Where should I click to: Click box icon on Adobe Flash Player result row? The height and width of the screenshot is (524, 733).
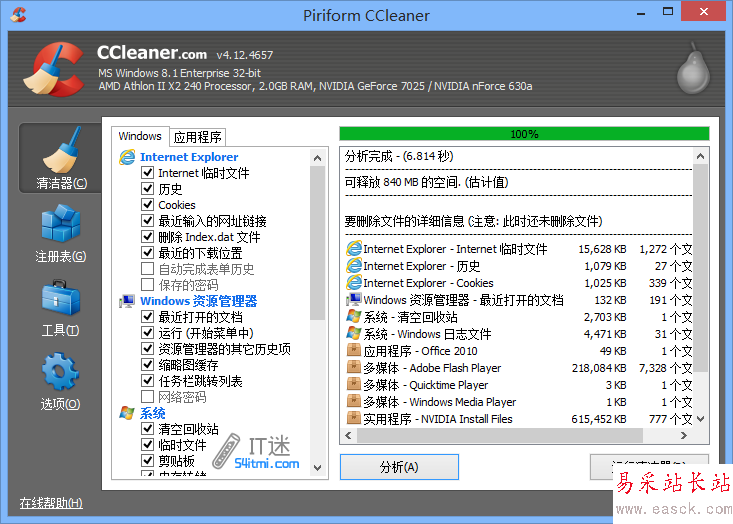pos(354,367)
